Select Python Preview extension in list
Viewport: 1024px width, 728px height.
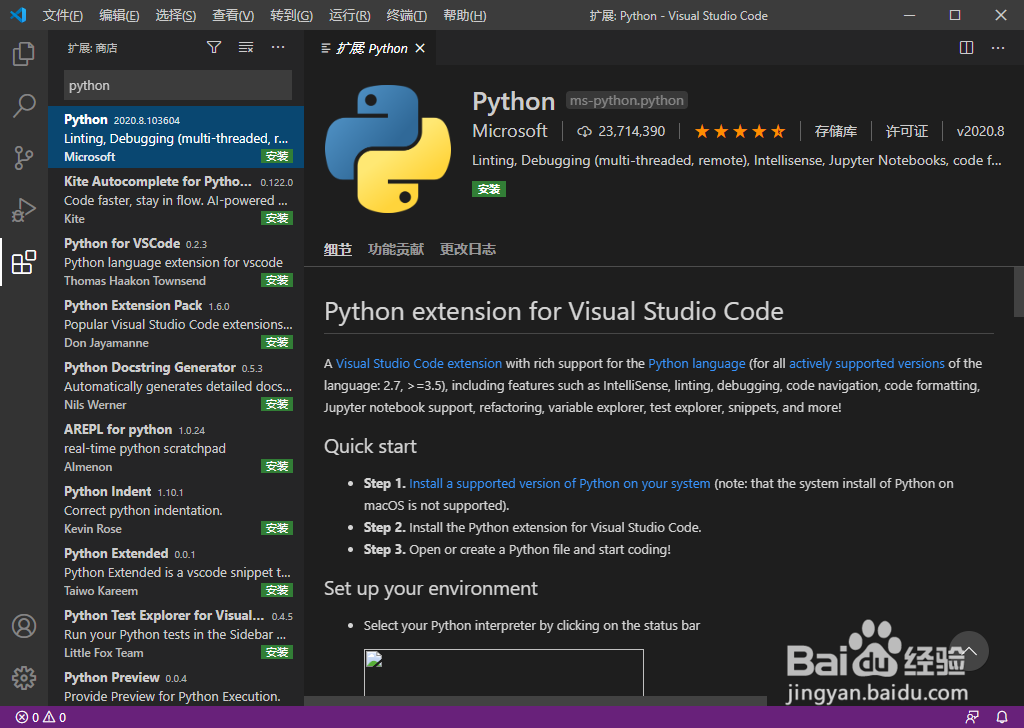pos(176,686)
